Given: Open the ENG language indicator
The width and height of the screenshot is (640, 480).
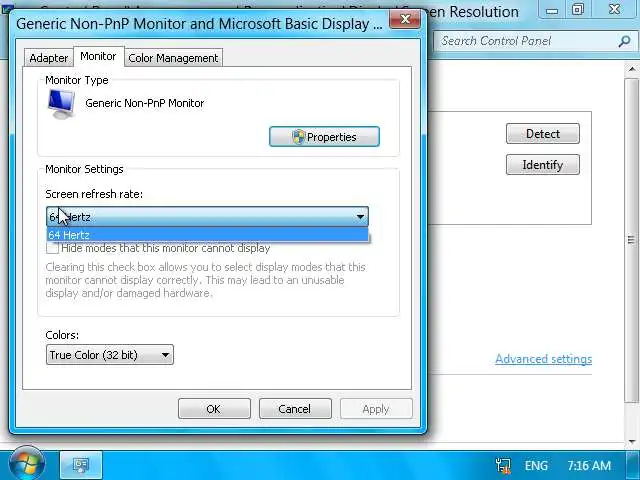Looking at the screenshot, I should pyautogui.click(x=536, y=465).
